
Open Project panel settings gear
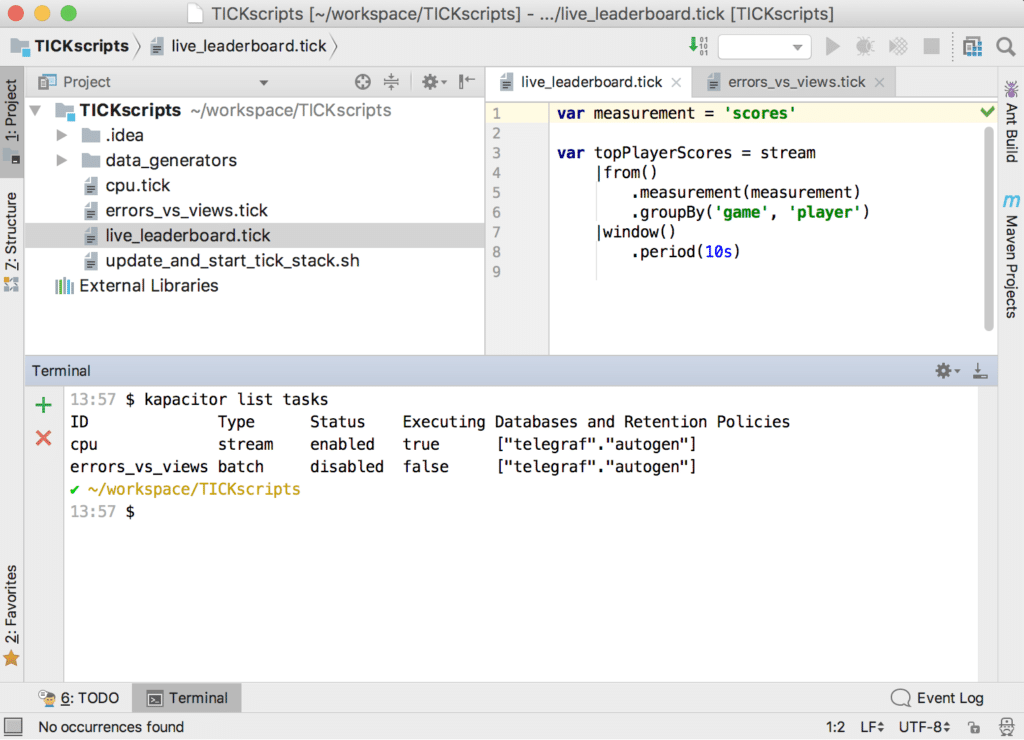click(x=431, y=82)
